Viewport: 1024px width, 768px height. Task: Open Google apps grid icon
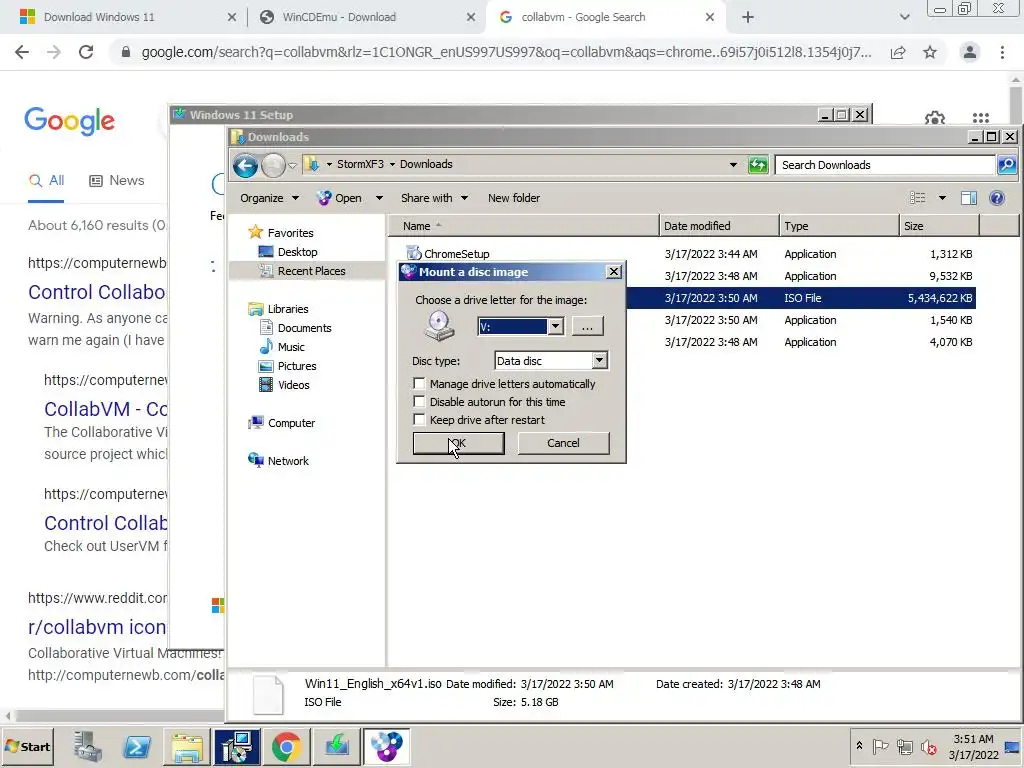click(980, 118)
